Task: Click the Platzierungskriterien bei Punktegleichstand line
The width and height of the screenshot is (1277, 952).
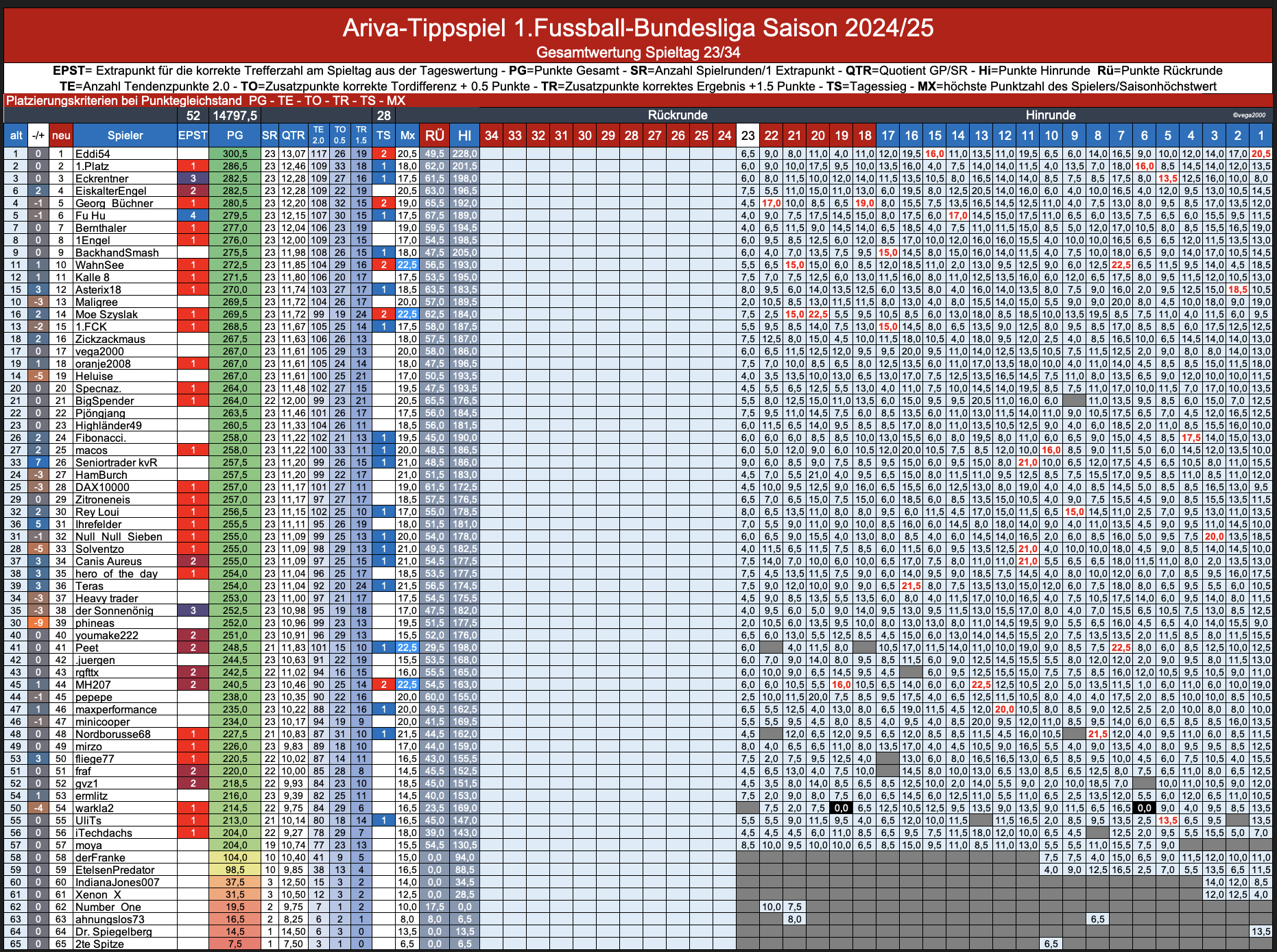Action: (205, 100)
